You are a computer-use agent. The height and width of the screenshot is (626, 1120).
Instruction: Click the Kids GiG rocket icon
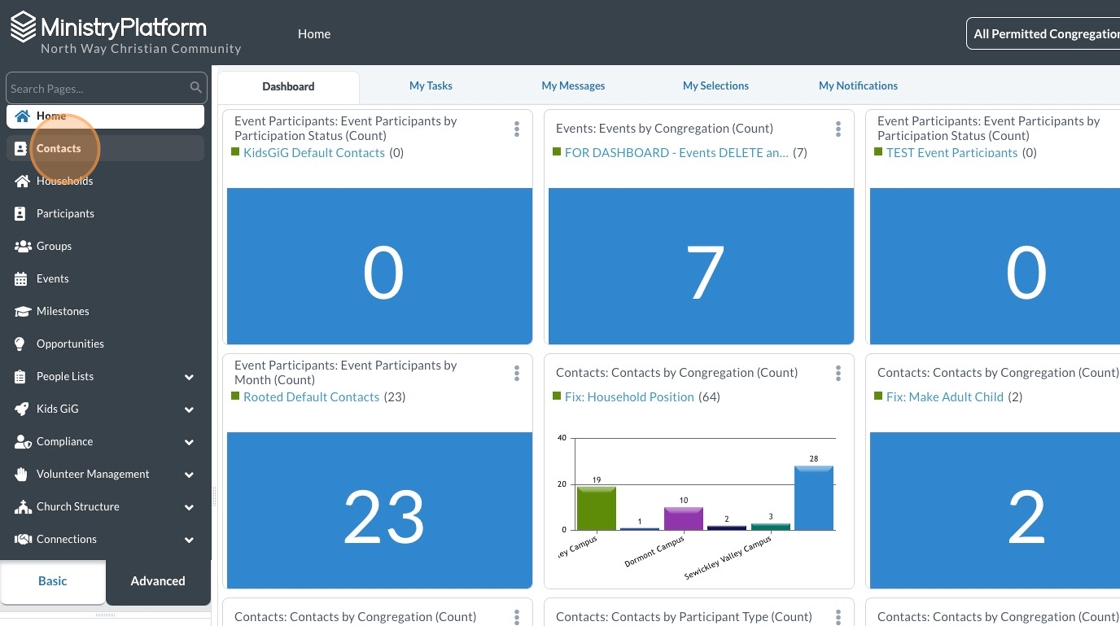[x=22, y=409]
